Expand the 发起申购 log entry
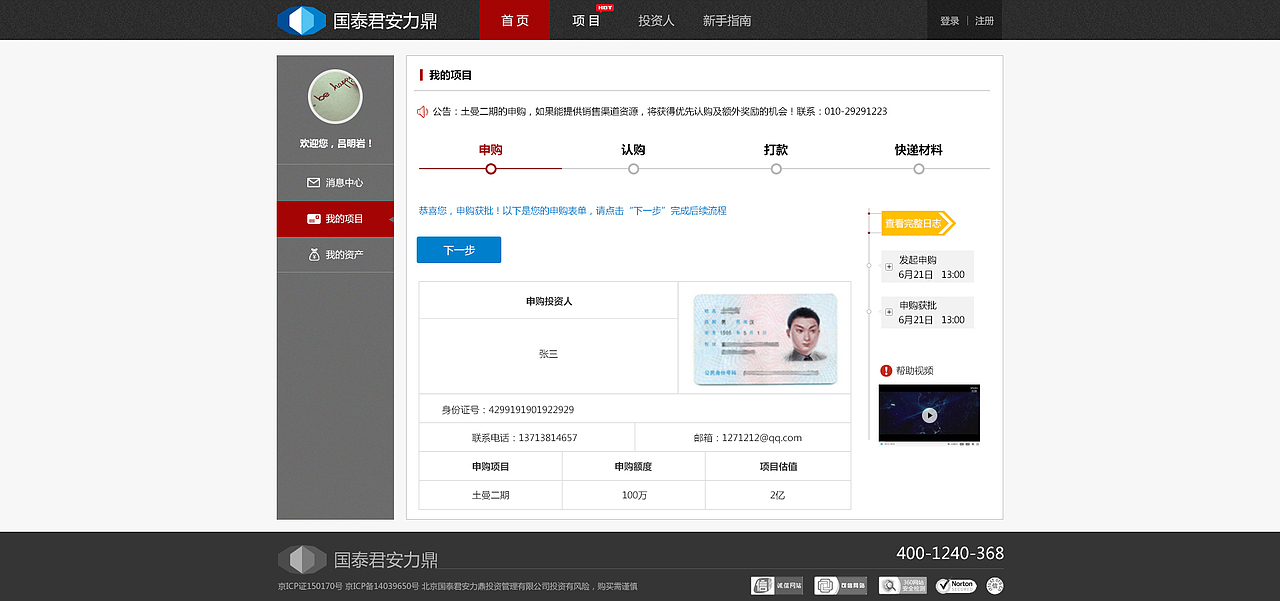 pos(889,266)
